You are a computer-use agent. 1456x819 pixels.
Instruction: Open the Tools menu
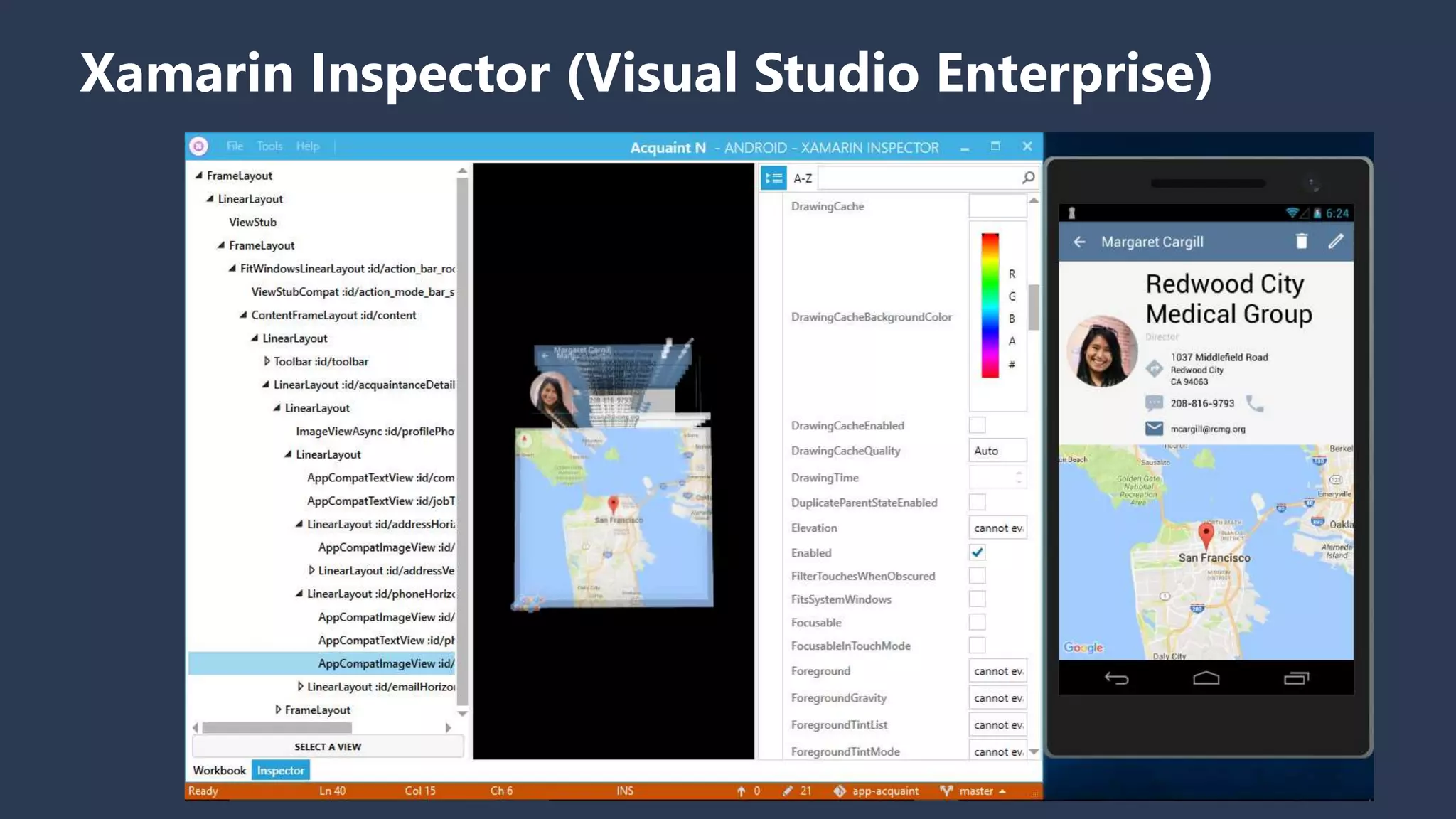coord(269,146)
